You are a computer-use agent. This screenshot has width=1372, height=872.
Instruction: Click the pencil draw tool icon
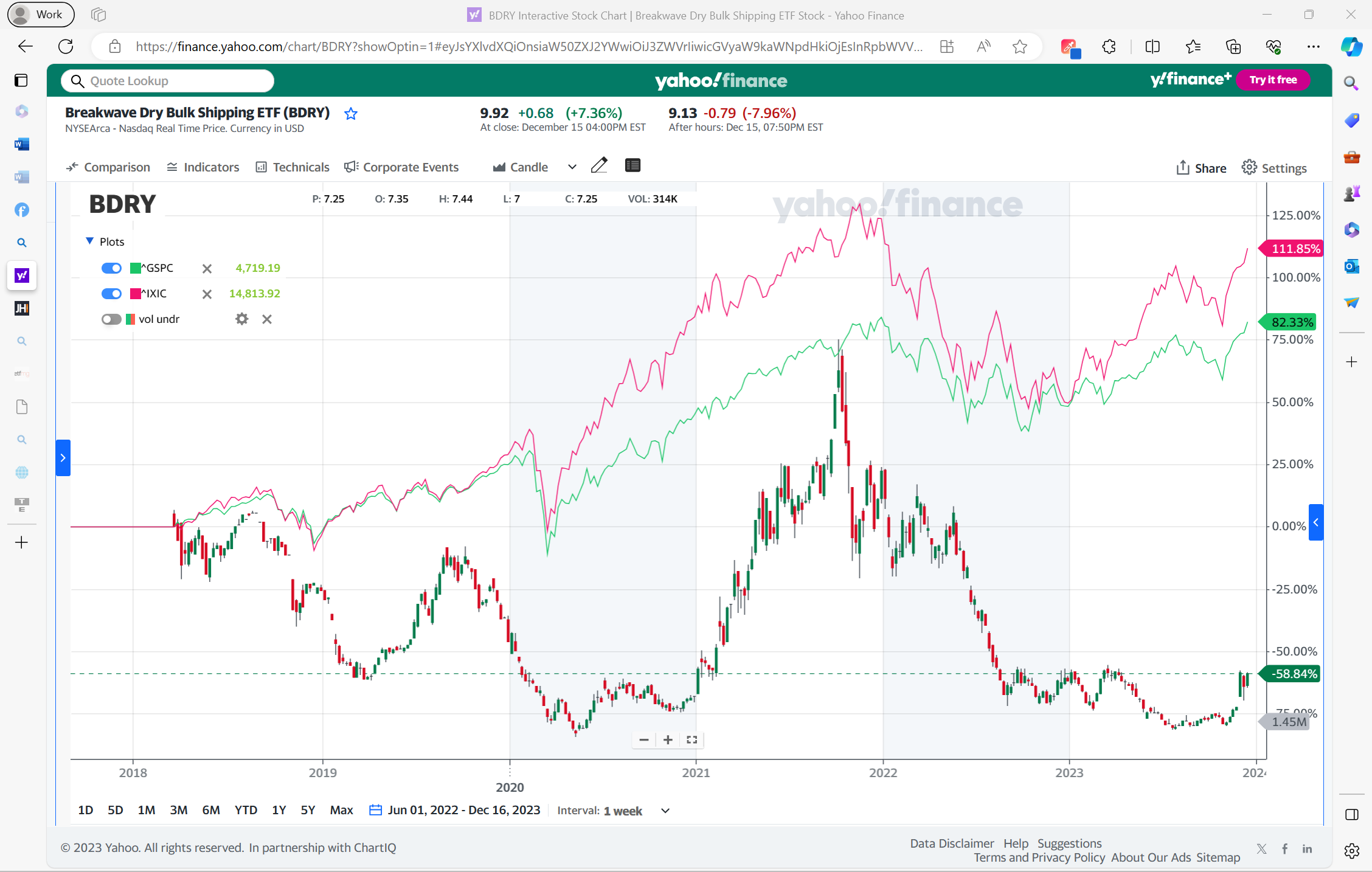(x=599, y=165)
